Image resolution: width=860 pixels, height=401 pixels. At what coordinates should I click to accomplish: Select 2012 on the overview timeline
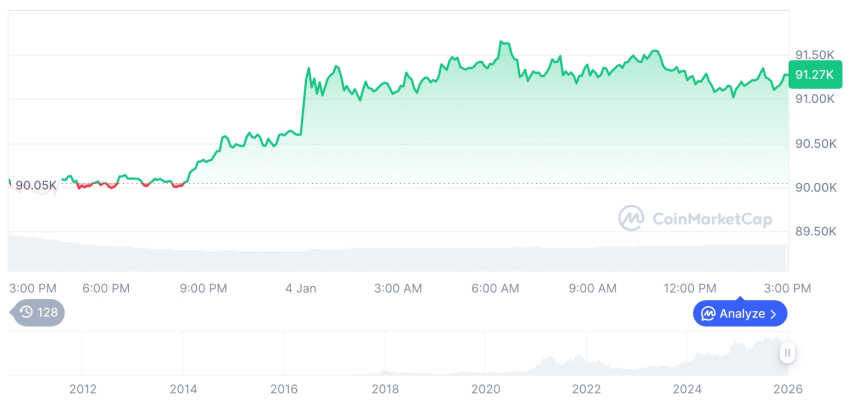pyautogui.click(x=82, y=388)
